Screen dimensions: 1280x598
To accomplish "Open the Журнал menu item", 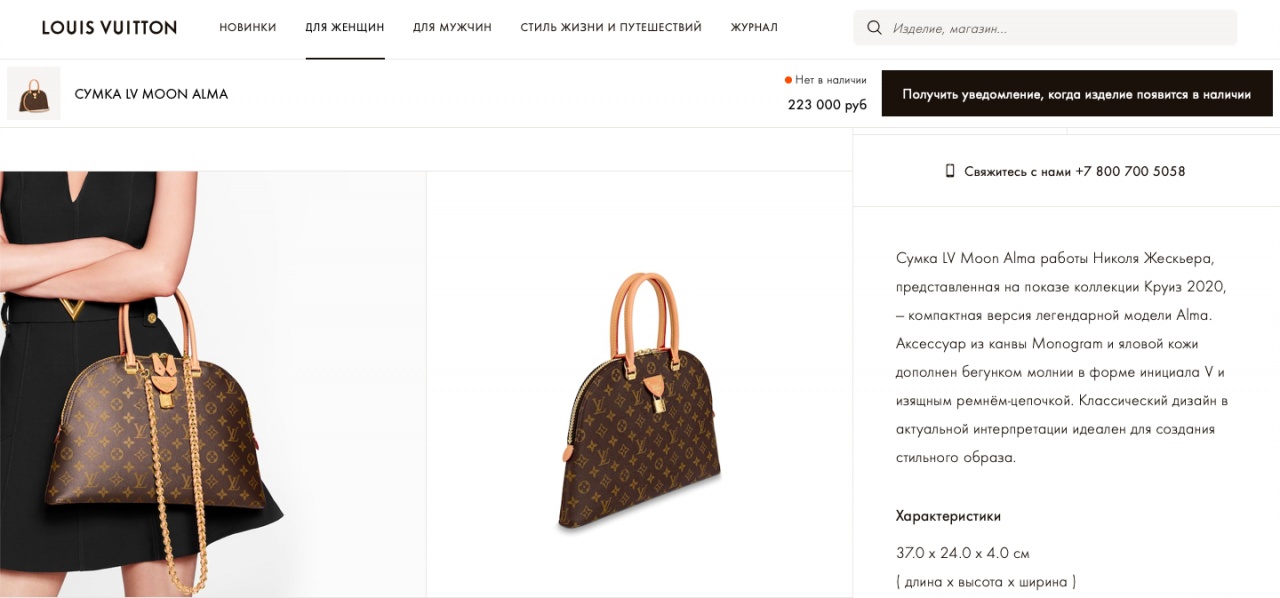I will [754, 28].
